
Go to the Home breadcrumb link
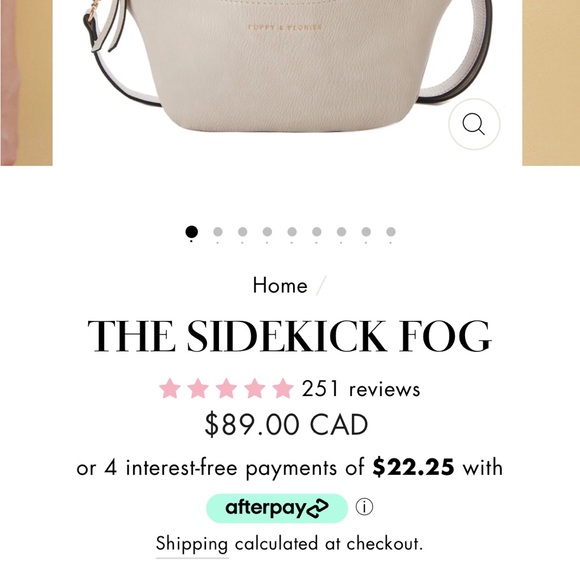tap(280, 286)
